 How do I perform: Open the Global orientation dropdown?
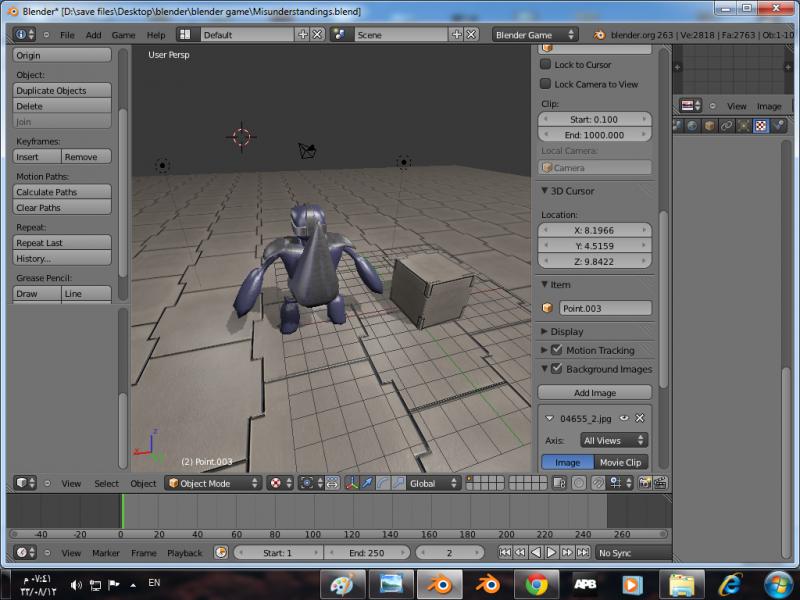434,483
